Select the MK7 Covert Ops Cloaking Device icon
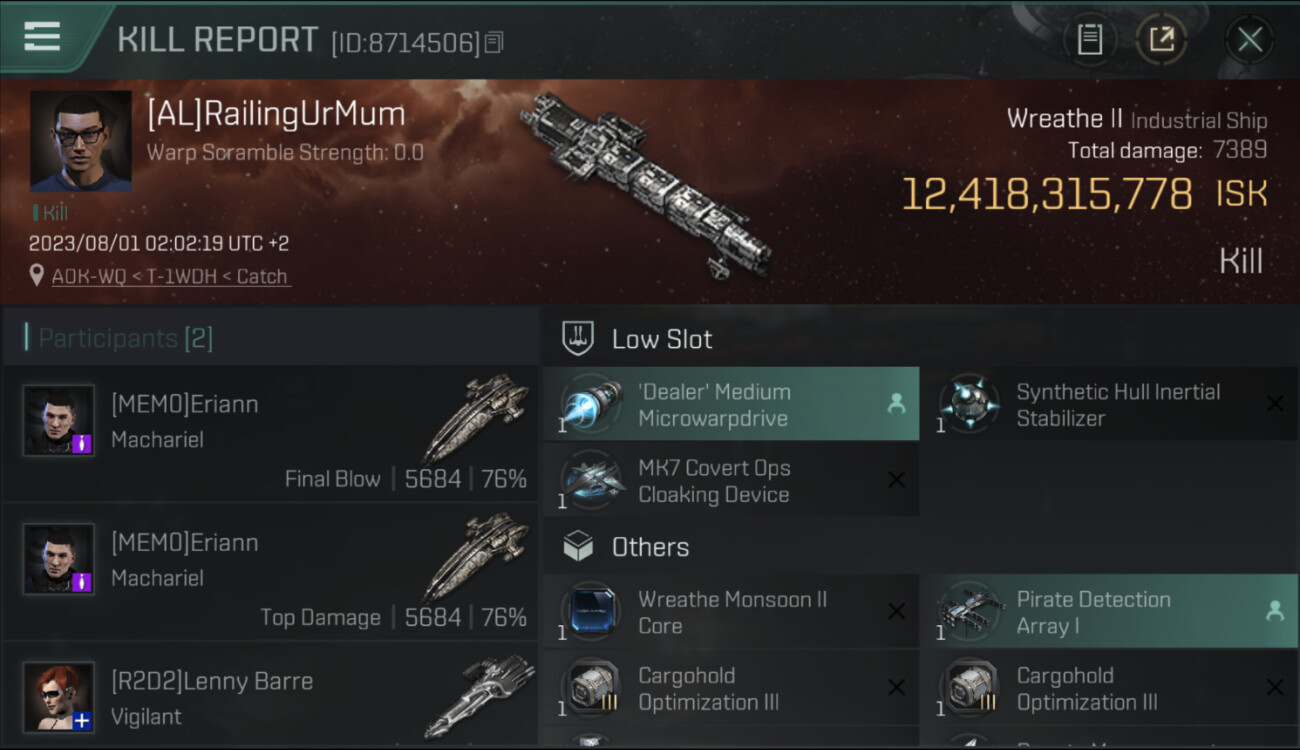 click(589, 480)
